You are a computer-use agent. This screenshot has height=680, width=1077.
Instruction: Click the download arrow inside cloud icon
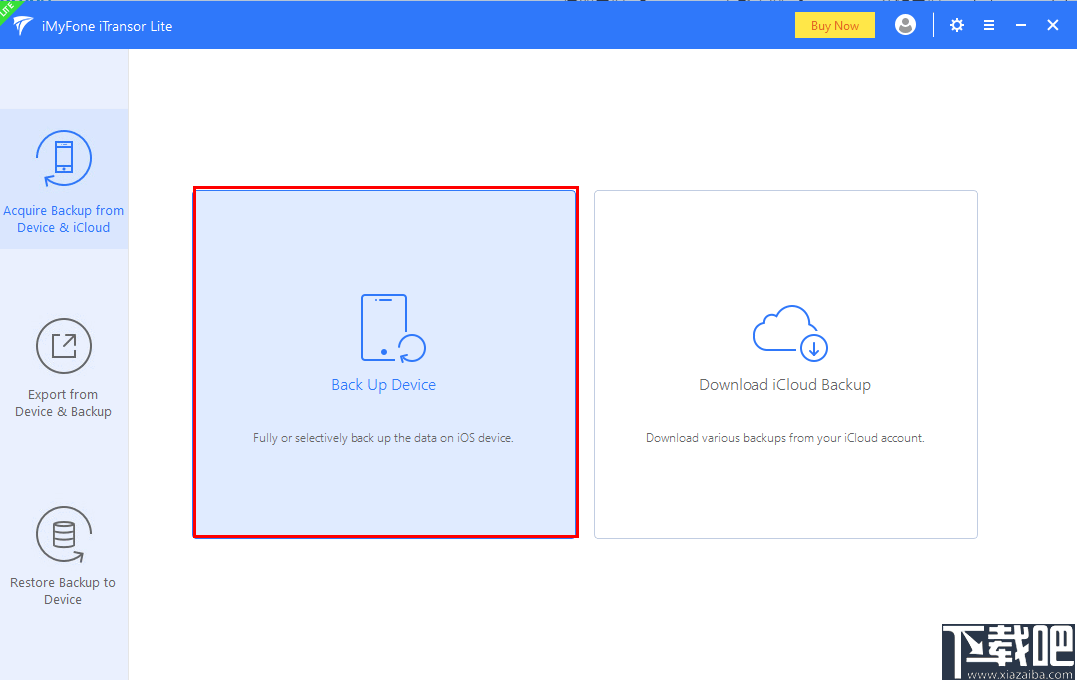pyautogui.click(x=813, y=347)
